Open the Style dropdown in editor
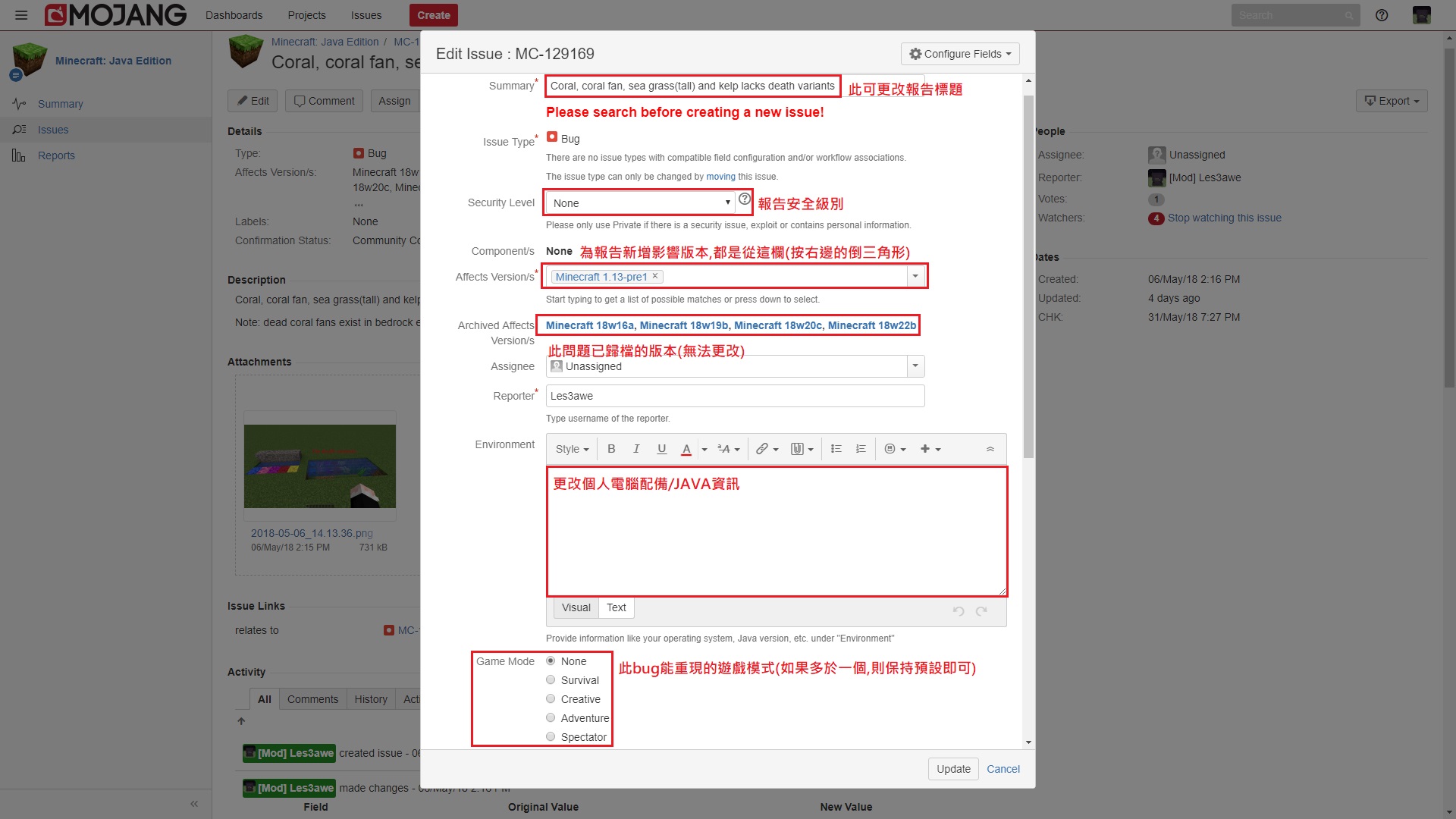1456x819 pixels. point(572,449)
